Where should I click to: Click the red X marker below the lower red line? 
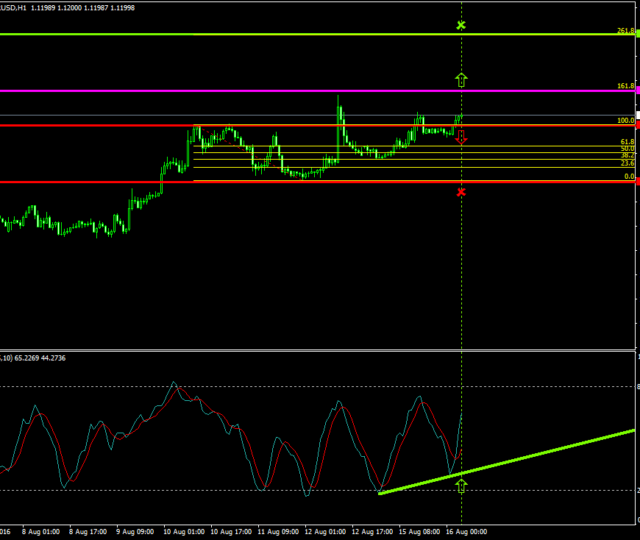[460, 192]
